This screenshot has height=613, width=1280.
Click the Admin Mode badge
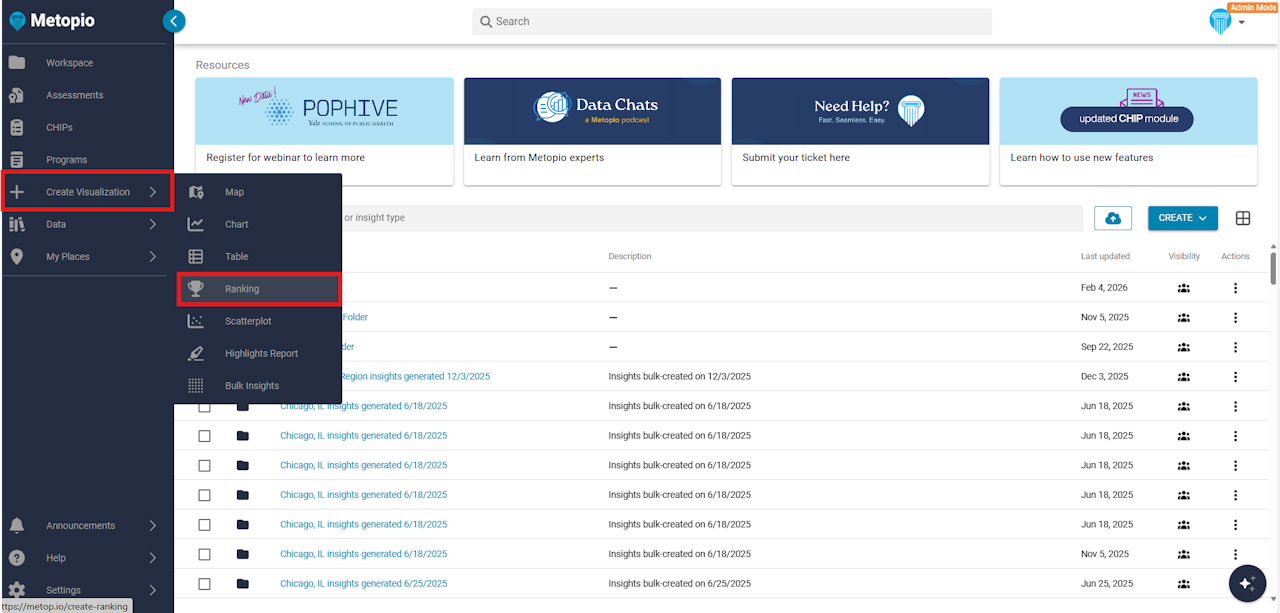(1253, 7)
